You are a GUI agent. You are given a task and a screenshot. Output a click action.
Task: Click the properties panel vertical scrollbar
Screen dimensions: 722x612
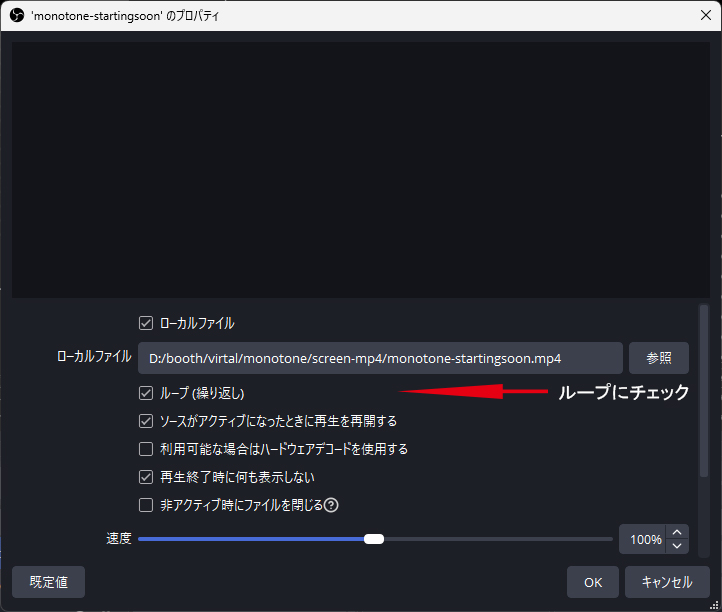703,400
